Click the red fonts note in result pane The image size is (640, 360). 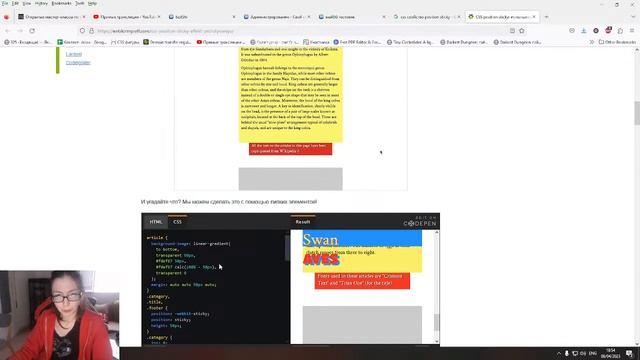click(362, 280)
